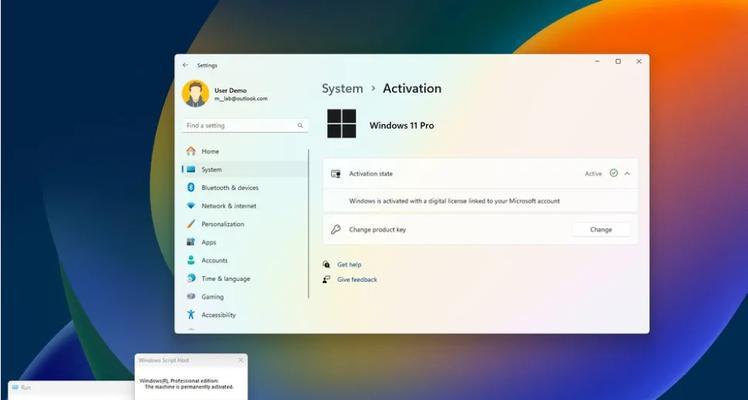The image size is (748, 400).
Task: Focus the Find a setting search box
Action: 245,125
